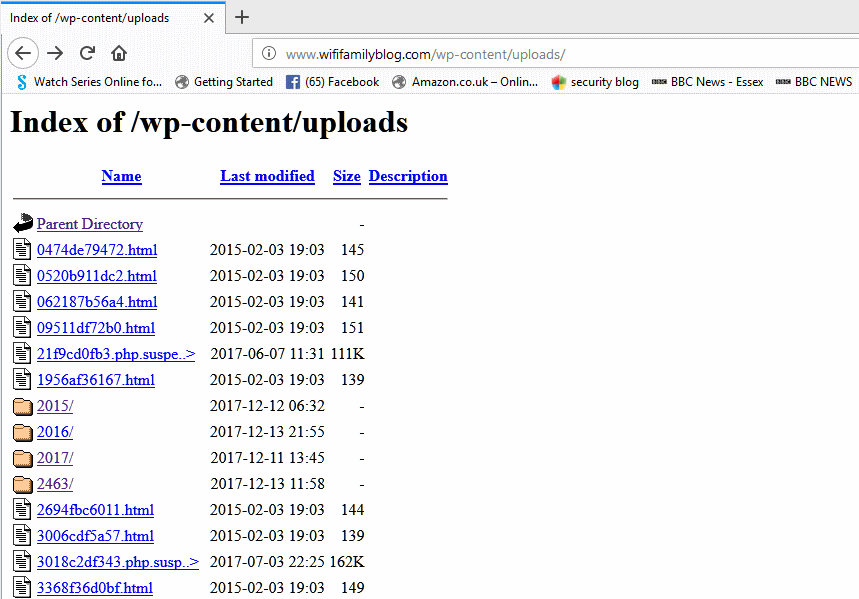
Task: Open the security blog bookmark
Action: (x=595, y=82)
